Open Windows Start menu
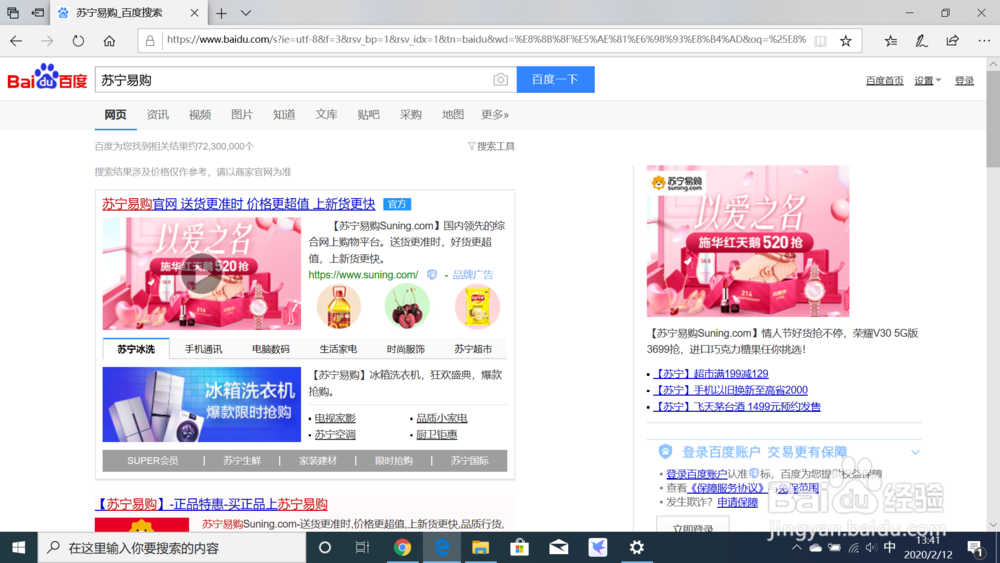Screen dimensions: 1000x563 click(18, 548)
